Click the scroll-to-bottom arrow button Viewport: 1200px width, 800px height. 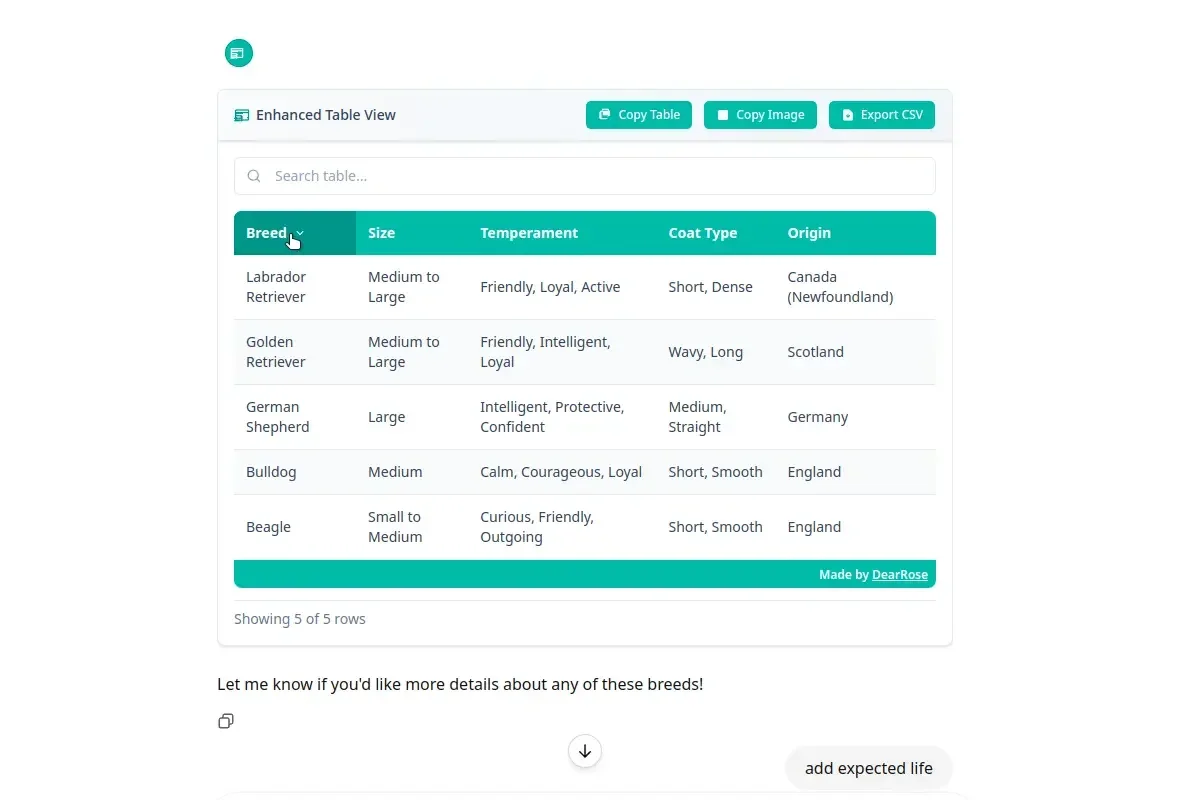(585, 751)
